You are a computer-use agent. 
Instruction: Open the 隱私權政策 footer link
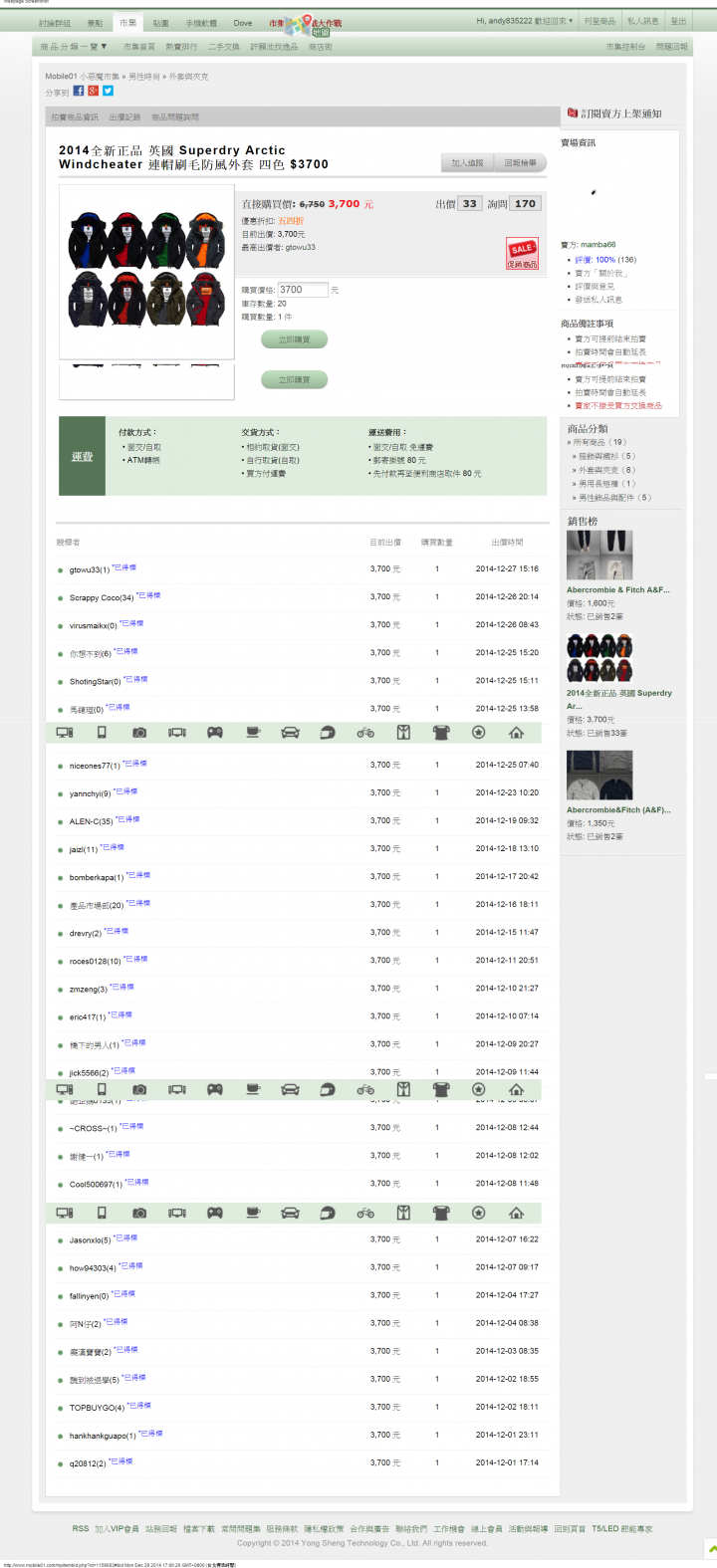[324, 1529]
